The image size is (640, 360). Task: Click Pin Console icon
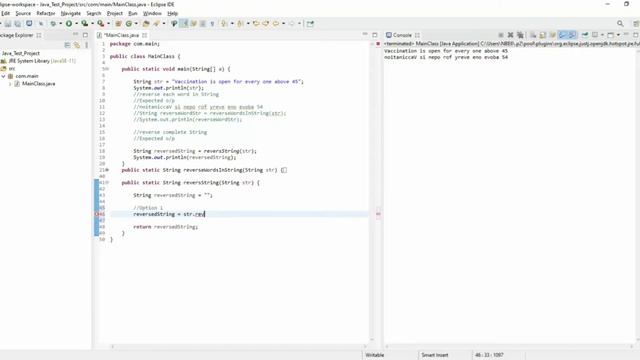(585, 35)
